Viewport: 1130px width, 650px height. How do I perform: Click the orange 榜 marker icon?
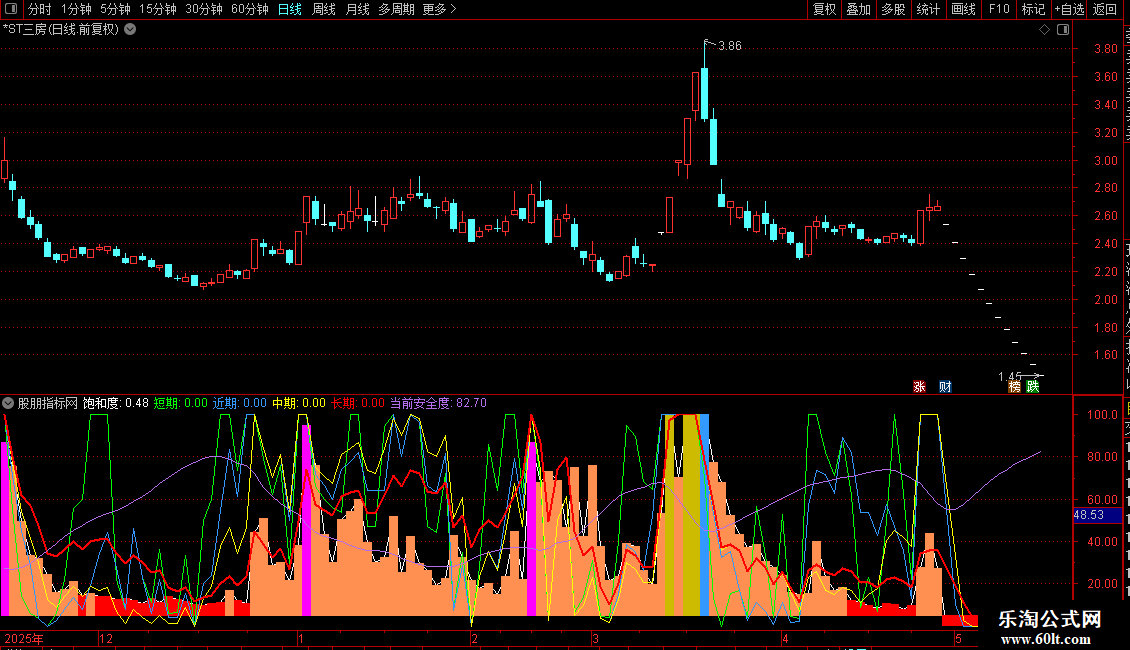1015,387
